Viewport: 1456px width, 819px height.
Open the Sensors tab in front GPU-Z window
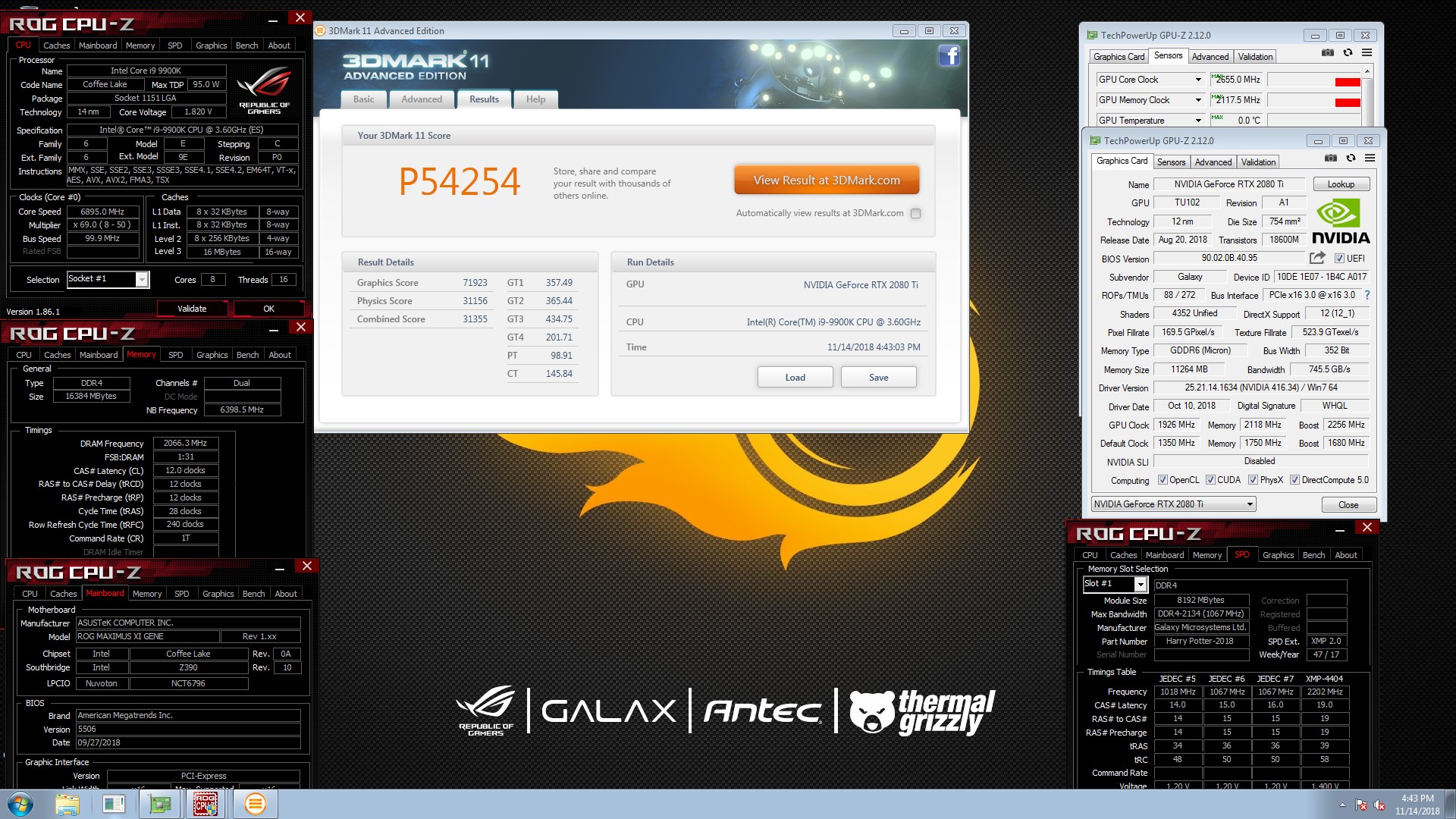[1171, 162]
